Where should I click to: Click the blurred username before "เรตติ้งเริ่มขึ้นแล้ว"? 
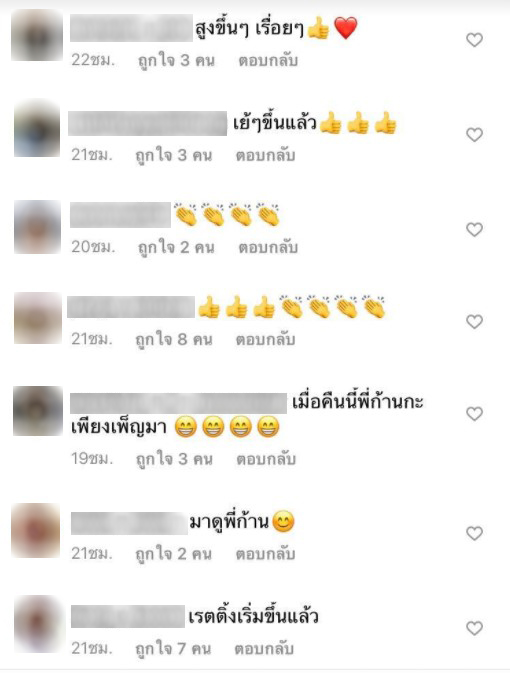click(x=128, y=616)
